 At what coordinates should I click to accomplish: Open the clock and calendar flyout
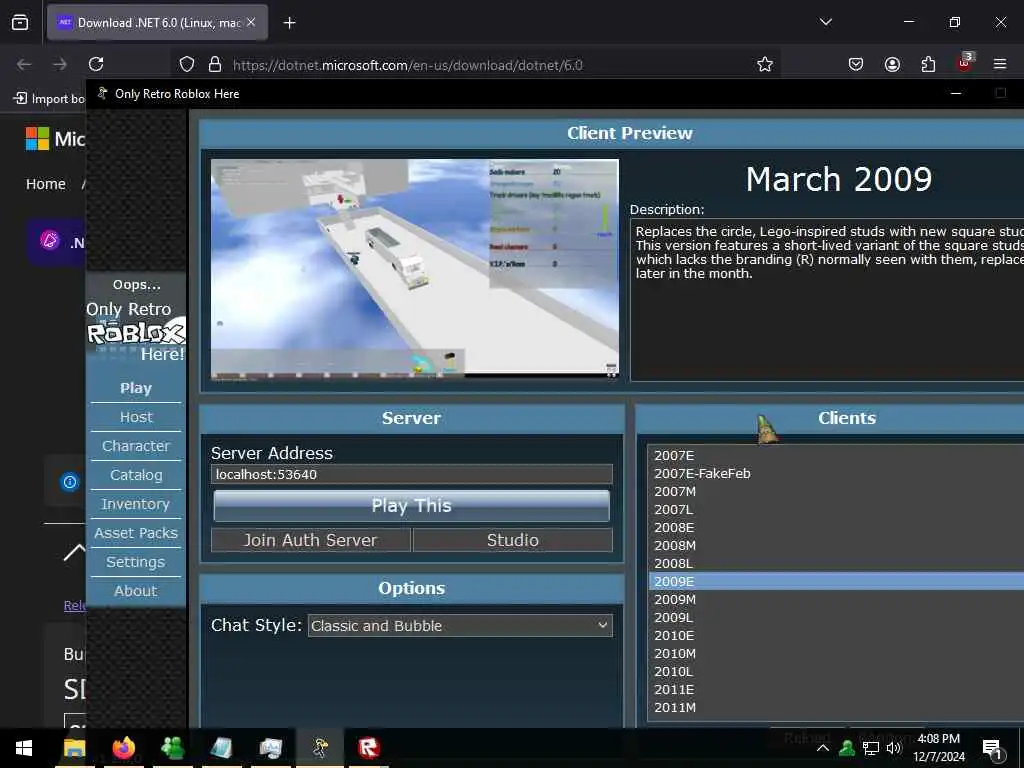pyautogui.click(x=938, y=748)
